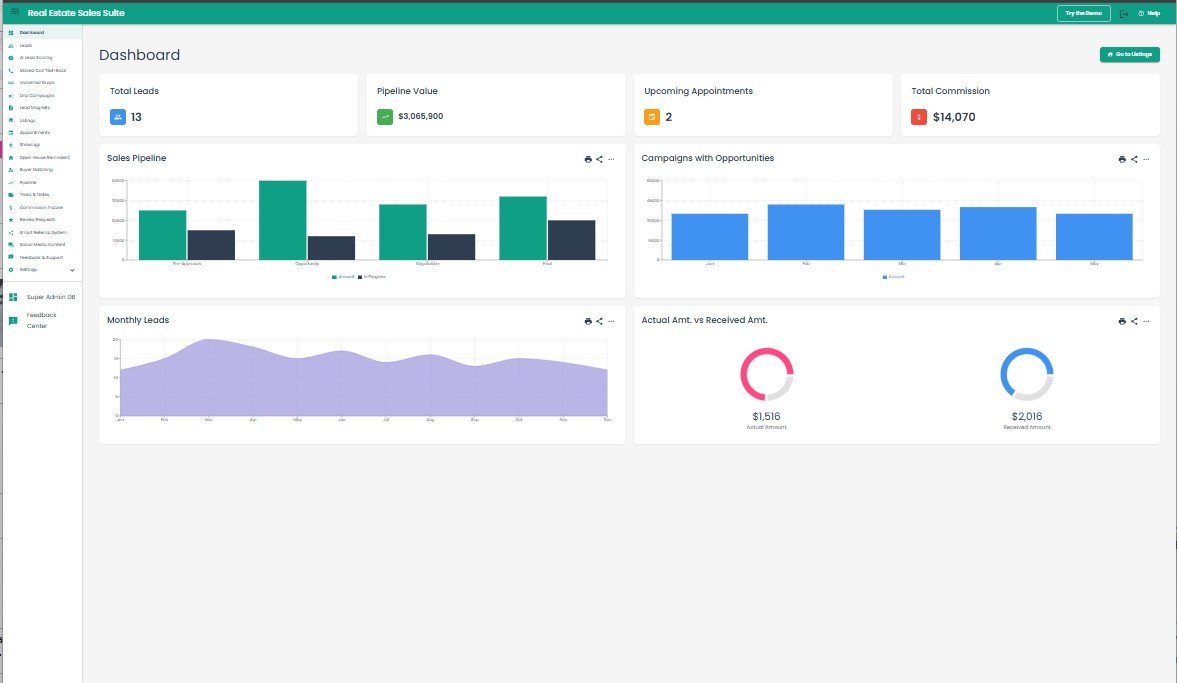
Task: Open Help from the top bar
Action: [1148, 13]
